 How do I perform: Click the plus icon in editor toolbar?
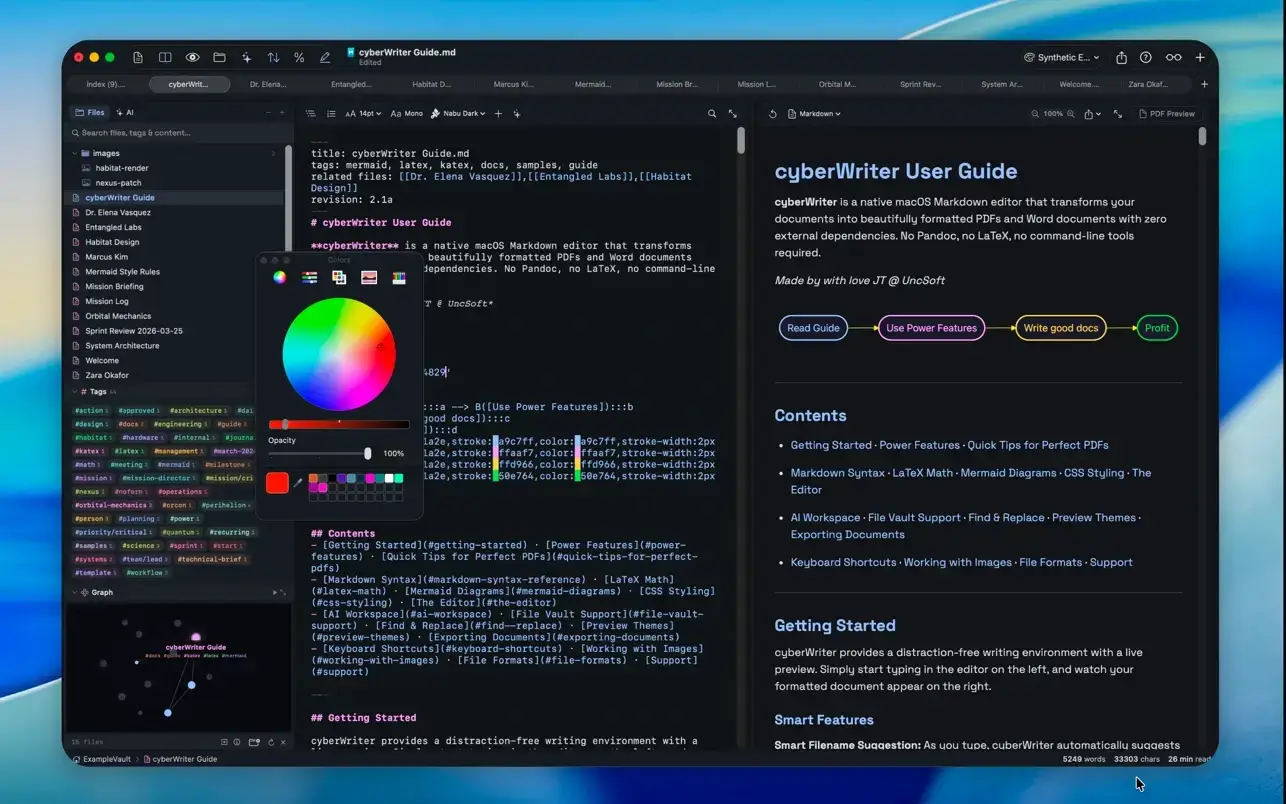(x=498, y=114)
